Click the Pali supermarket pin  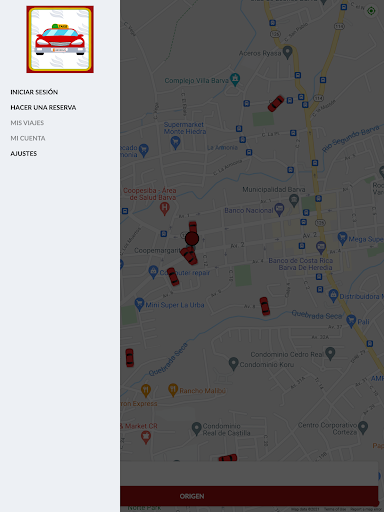point(351,321)
